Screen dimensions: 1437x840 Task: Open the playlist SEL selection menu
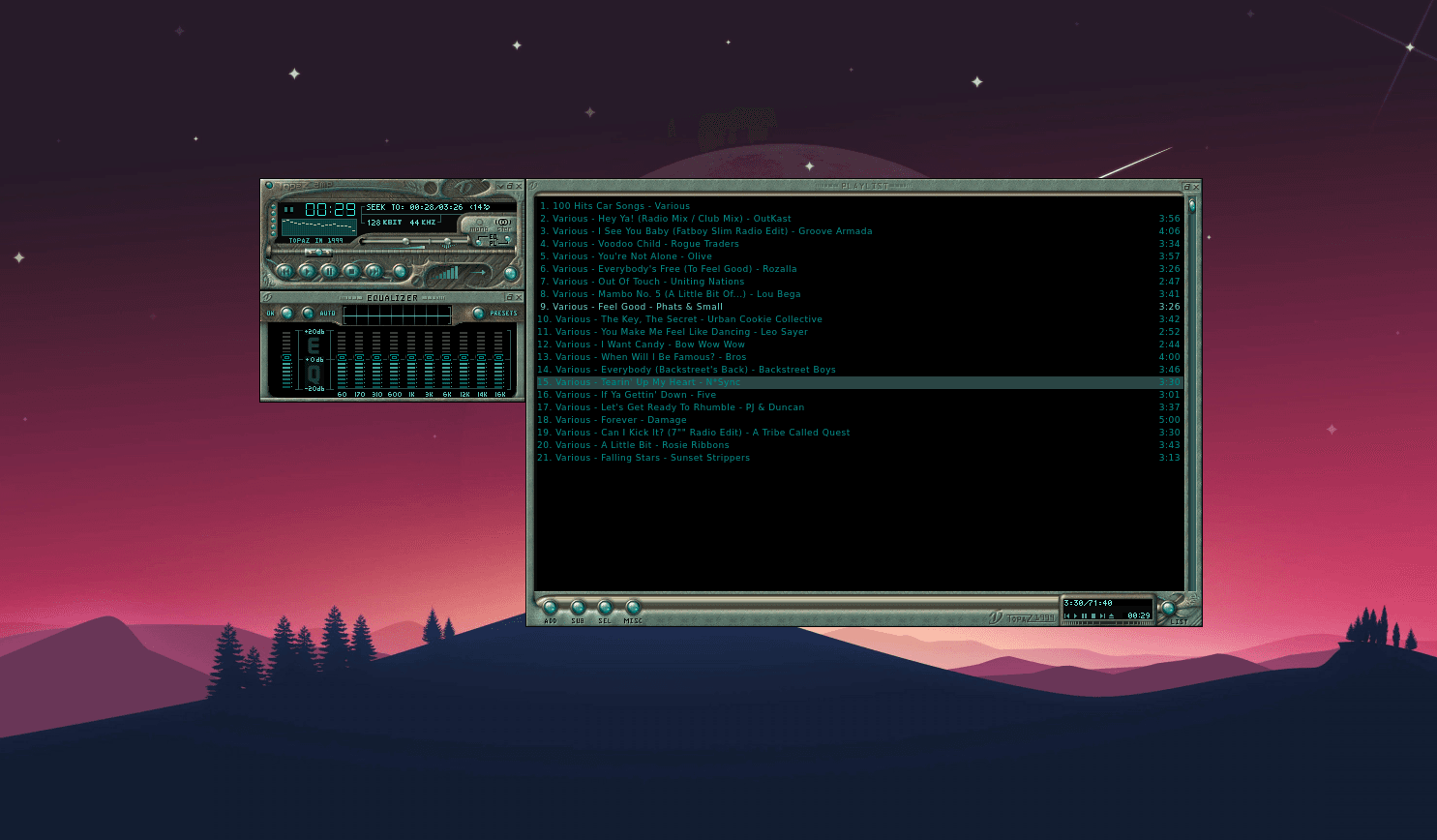[x=605, y=608]
